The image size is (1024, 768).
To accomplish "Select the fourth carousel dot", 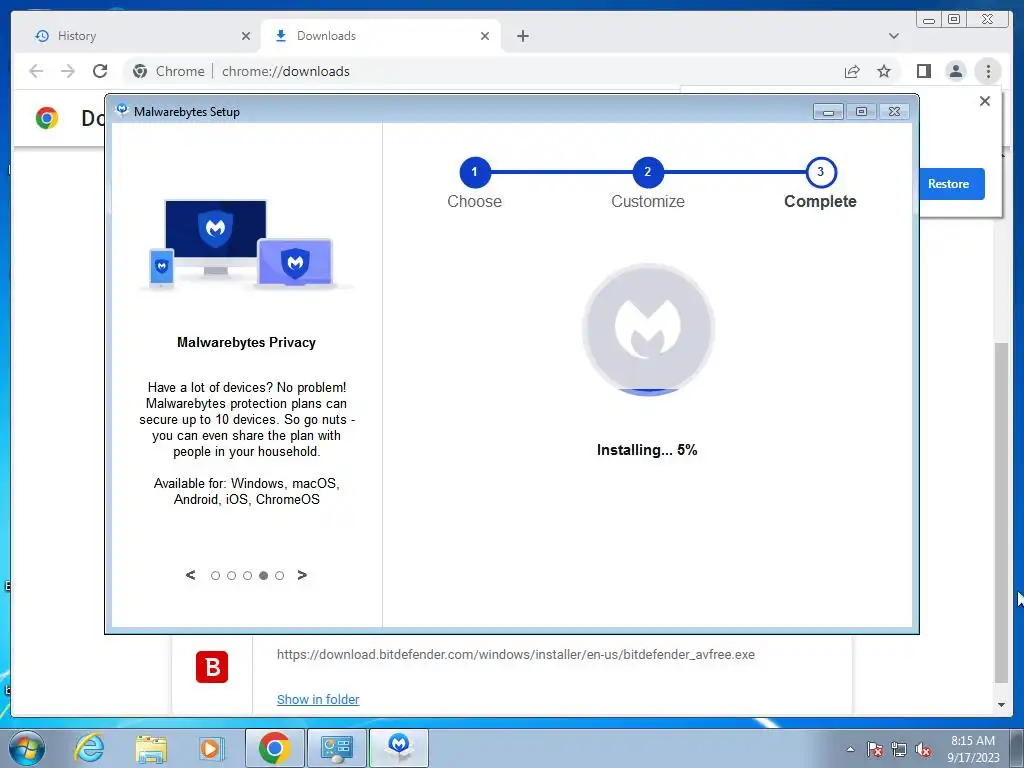I will [x=263, y=575].
